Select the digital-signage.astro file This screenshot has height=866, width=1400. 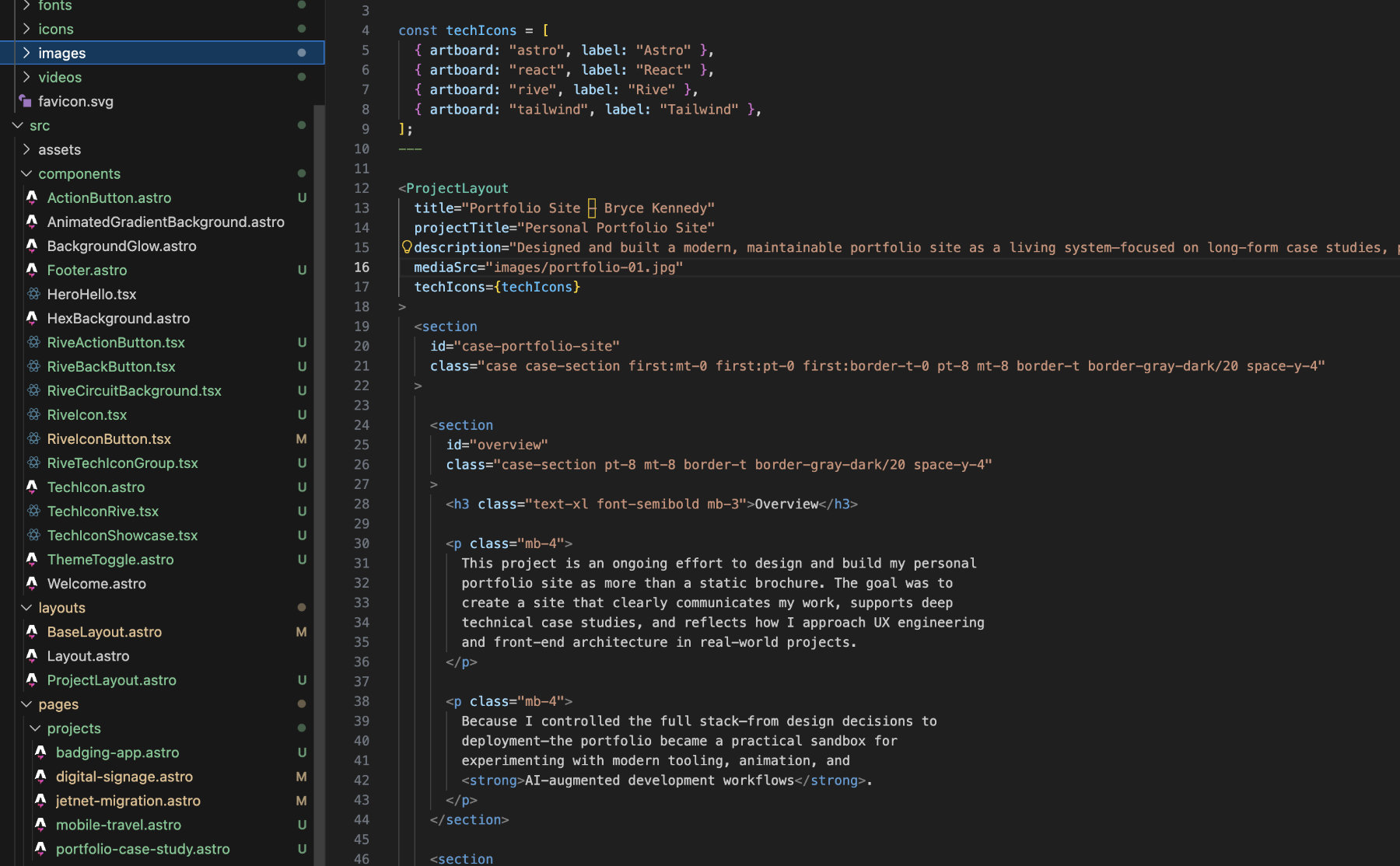click(124, 777)
